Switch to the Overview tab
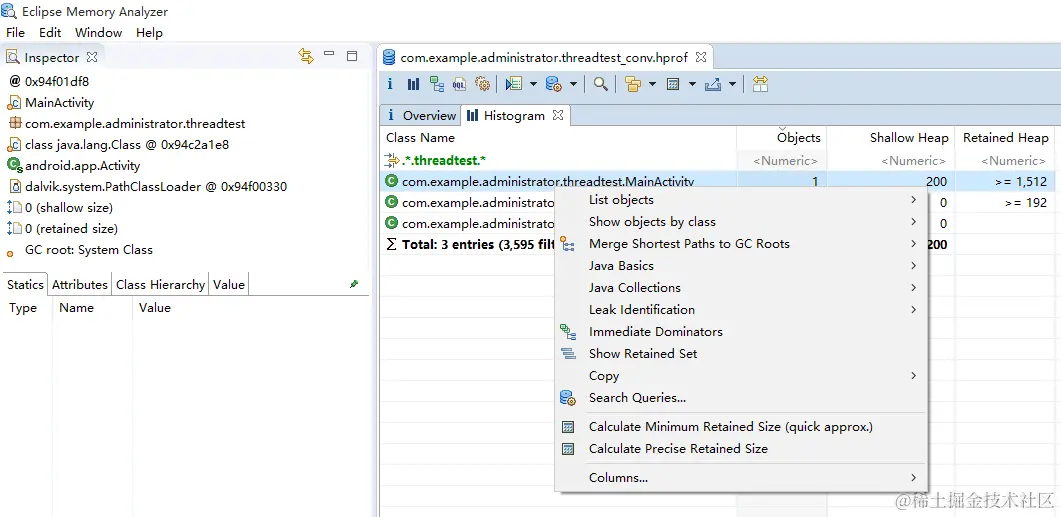 point(421,116)
